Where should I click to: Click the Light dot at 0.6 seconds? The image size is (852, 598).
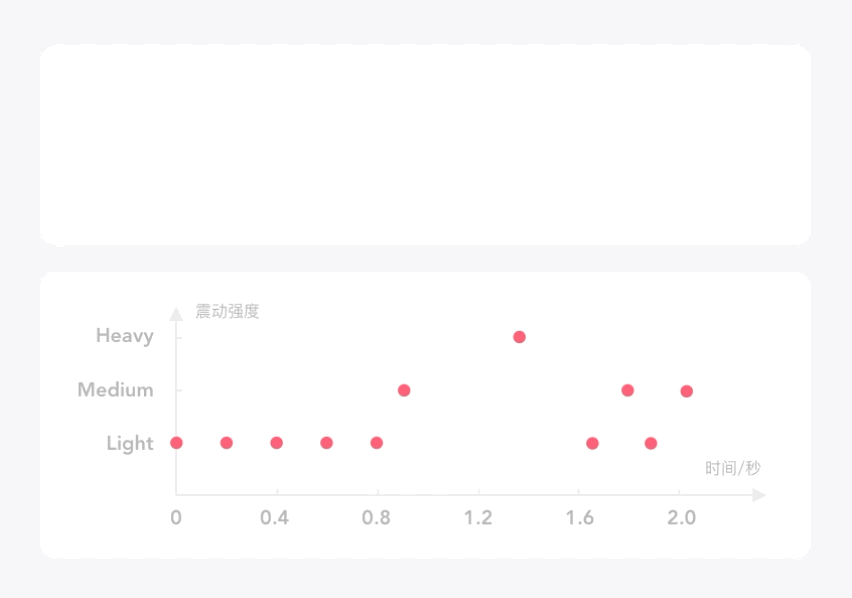click(x=327, y=443)
